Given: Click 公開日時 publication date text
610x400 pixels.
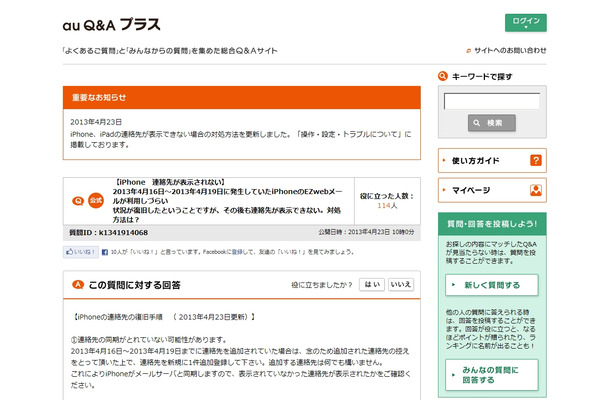Looking at the screenshot, I should [x=366, y=232].
